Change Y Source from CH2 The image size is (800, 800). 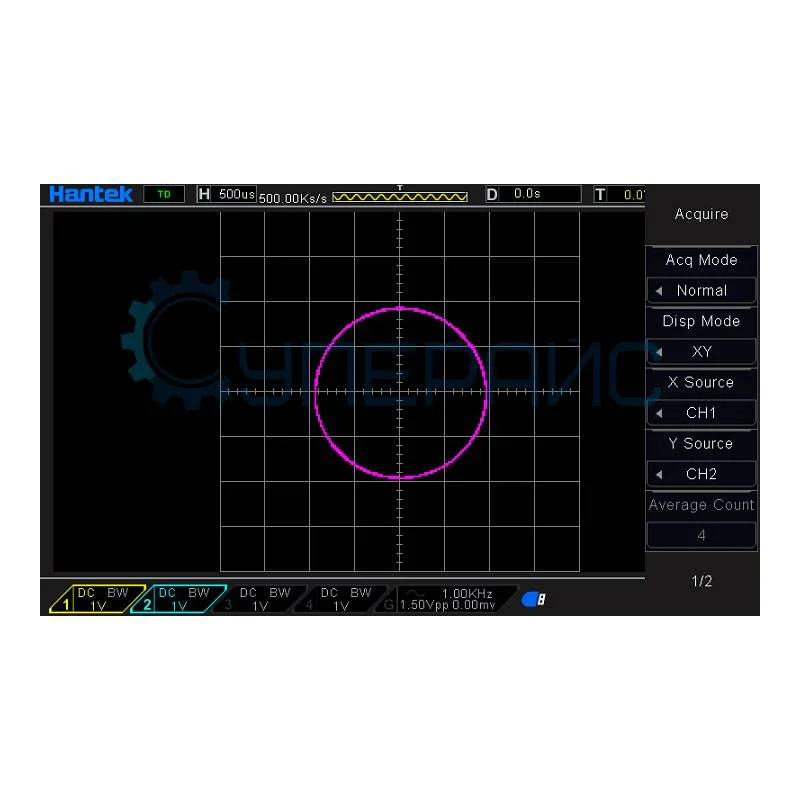click(701, 474)
